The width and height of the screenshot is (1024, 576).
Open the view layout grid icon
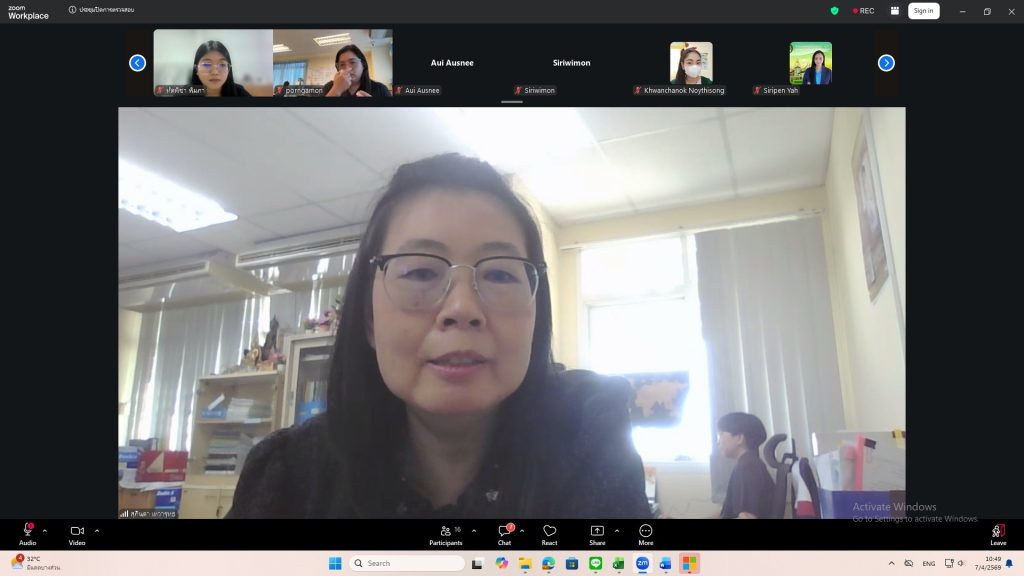click(x=892, y=11)
